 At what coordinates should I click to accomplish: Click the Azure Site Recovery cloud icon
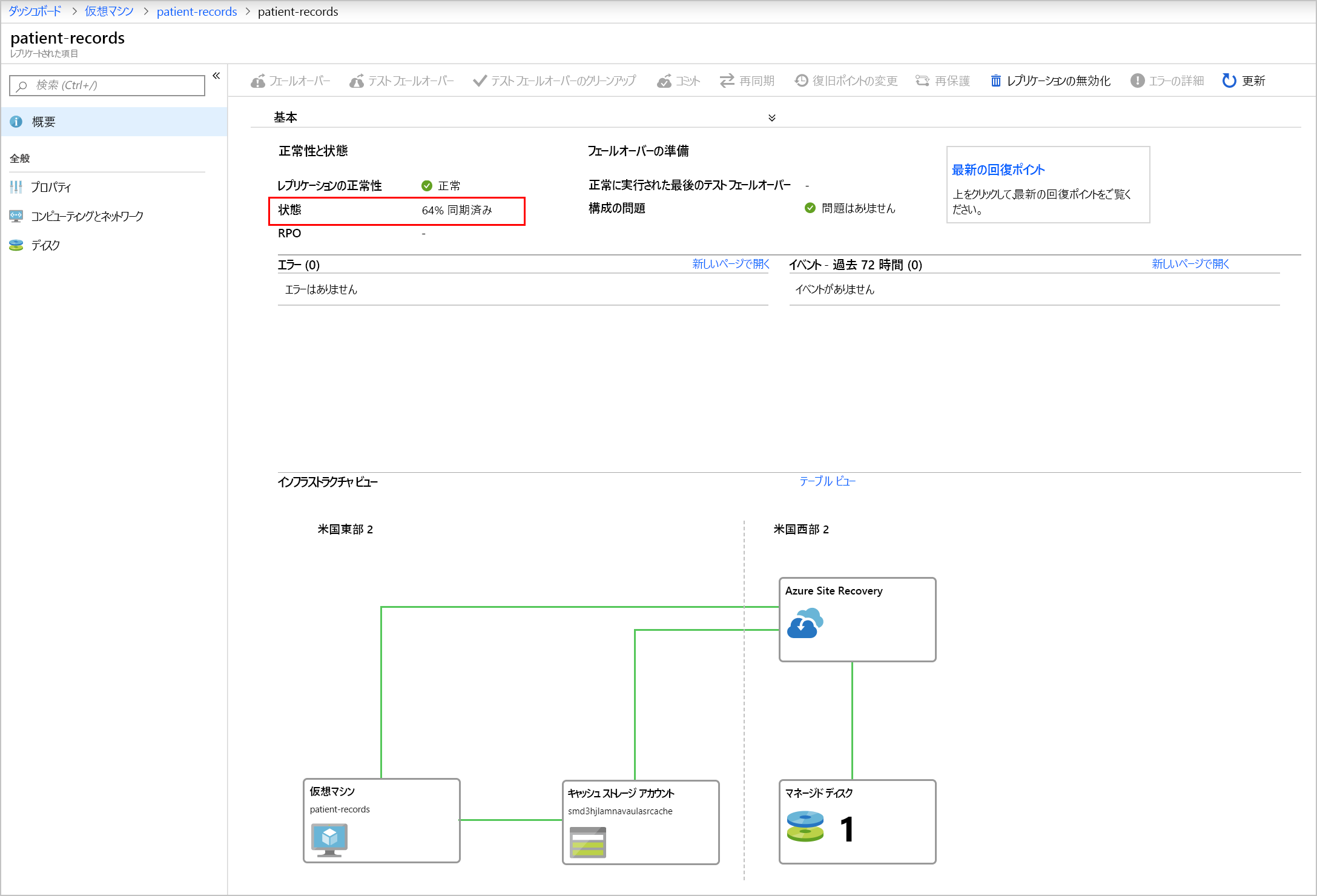pos(805,624)
